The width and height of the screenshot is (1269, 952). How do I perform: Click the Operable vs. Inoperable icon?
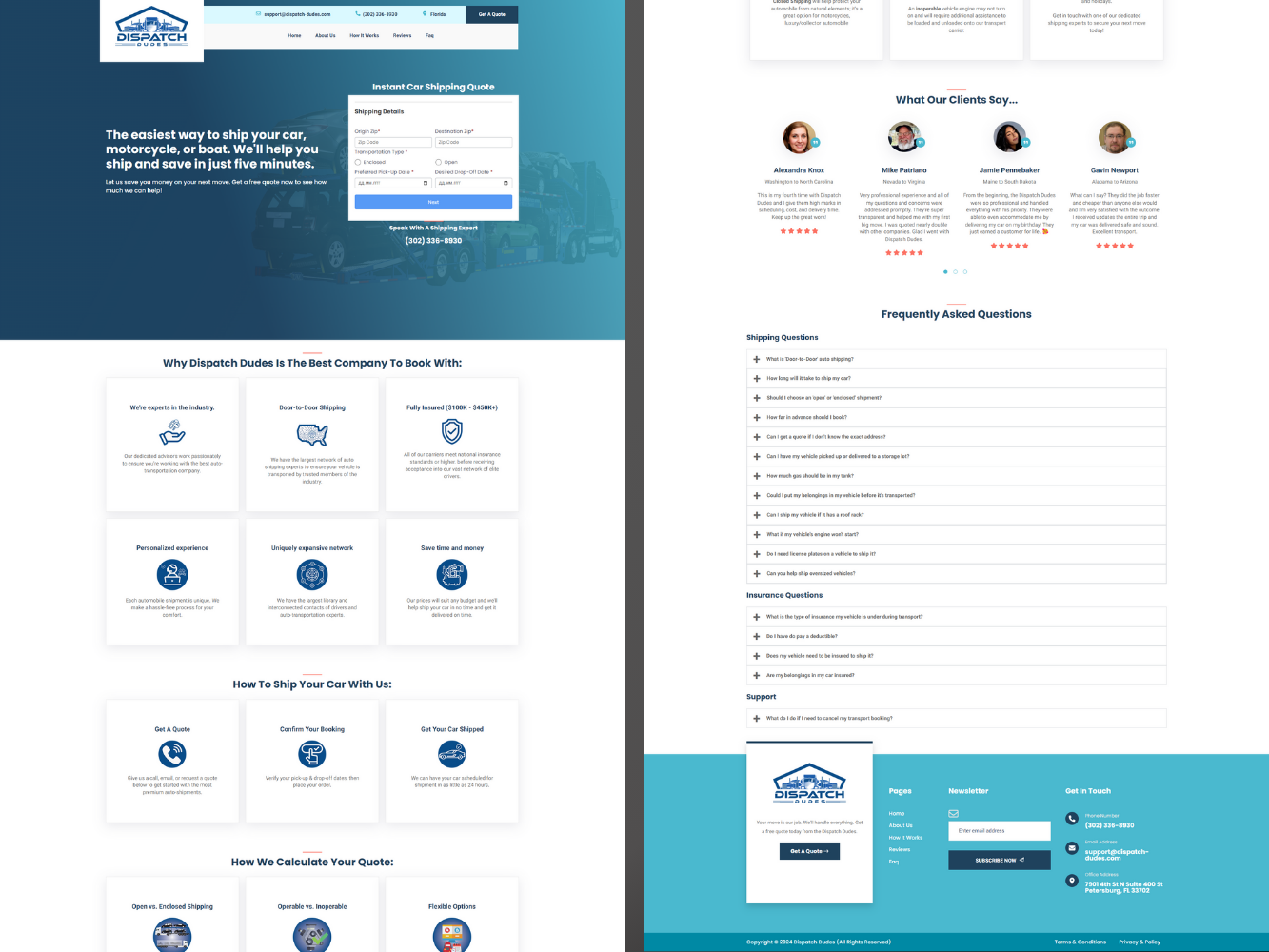click(x=312, y=935)
